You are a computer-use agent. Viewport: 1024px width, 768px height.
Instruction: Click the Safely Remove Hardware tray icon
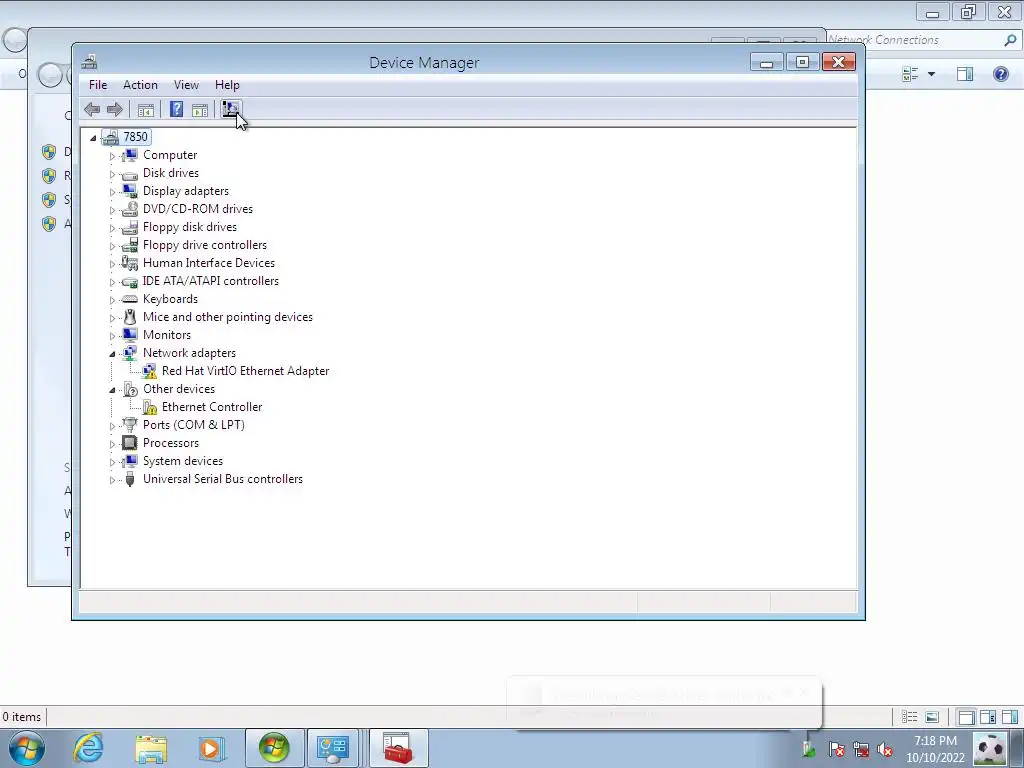810,749
